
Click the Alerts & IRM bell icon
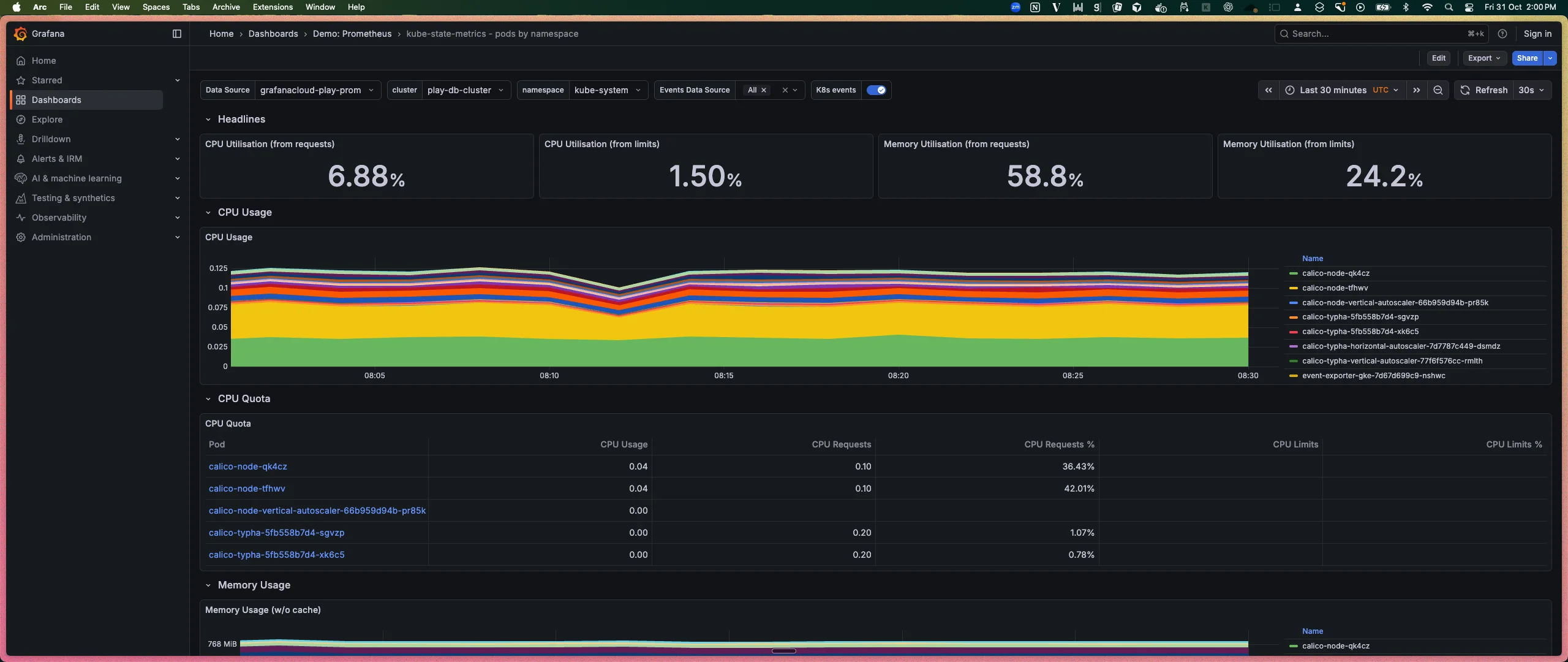tap(21, 159)
